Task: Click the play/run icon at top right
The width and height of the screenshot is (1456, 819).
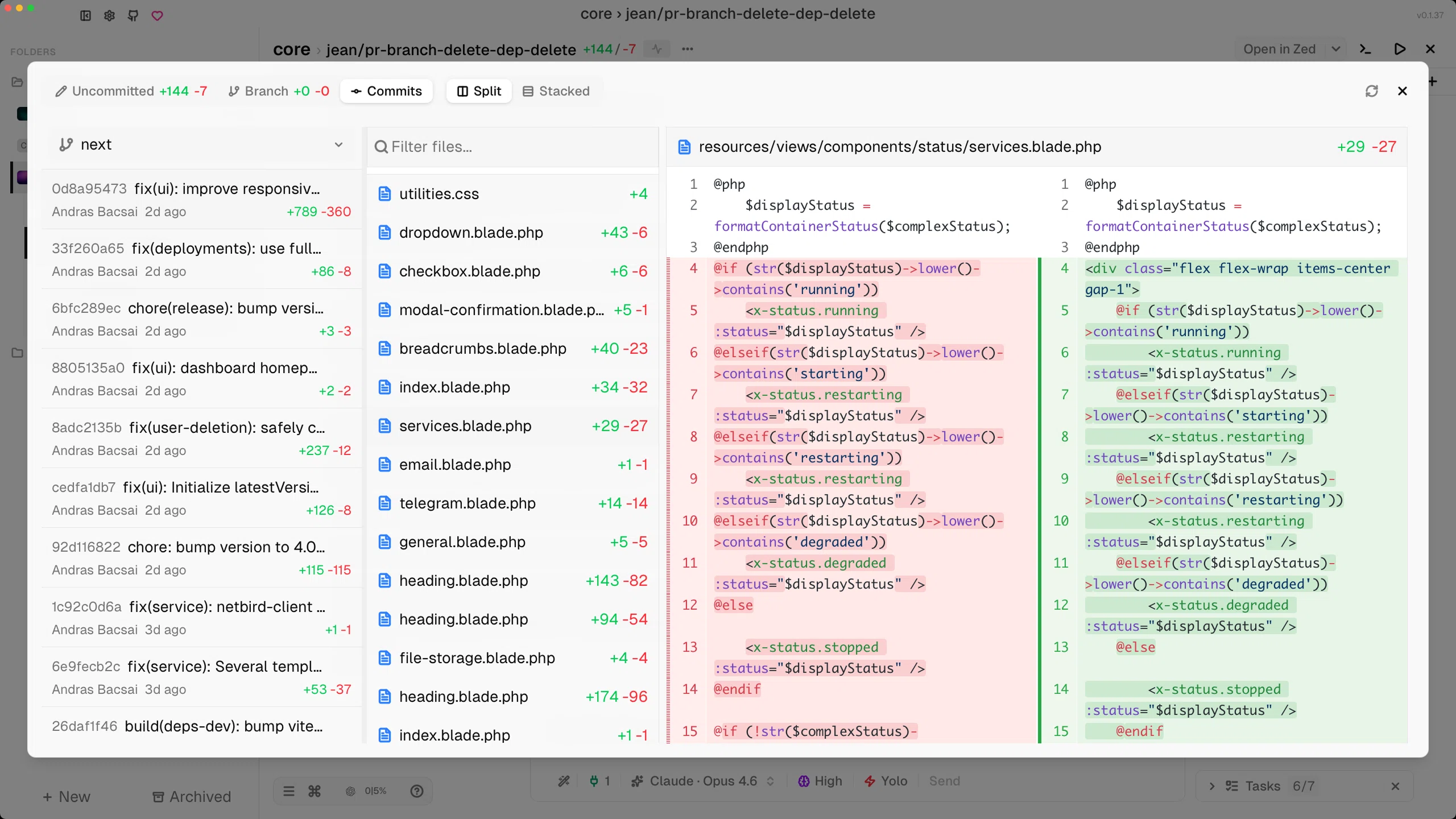Action: click(x=1400, y=49)
